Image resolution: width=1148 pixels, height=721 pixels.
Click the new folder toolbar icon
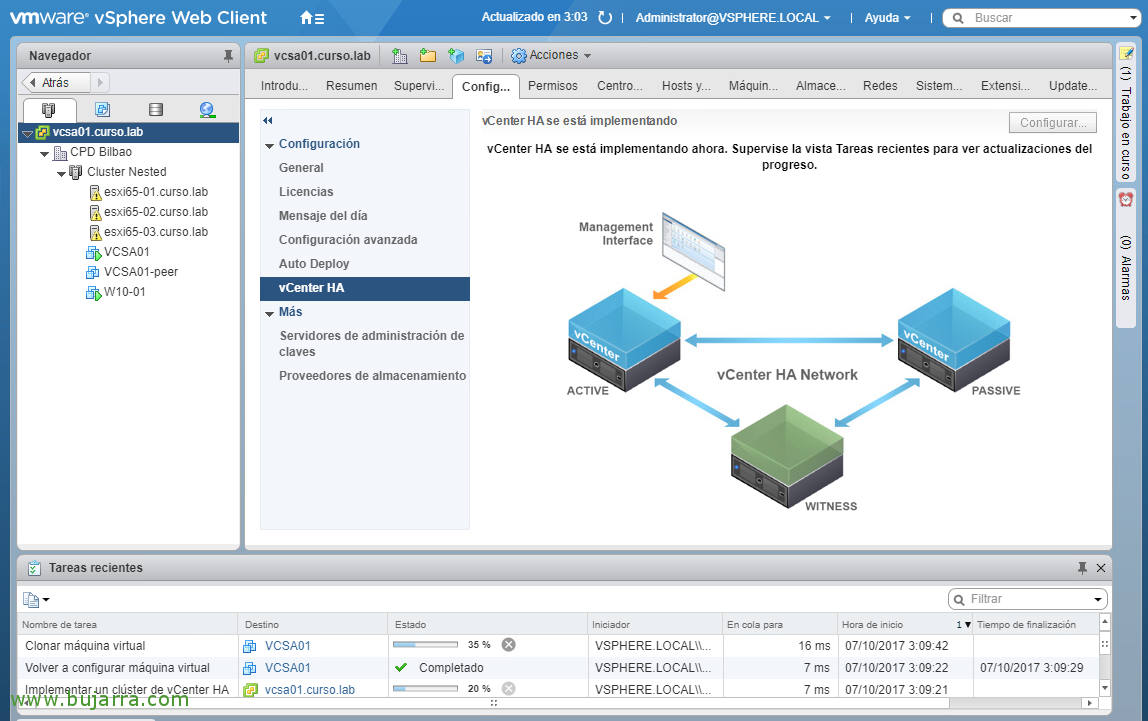[x=428, y=56]
